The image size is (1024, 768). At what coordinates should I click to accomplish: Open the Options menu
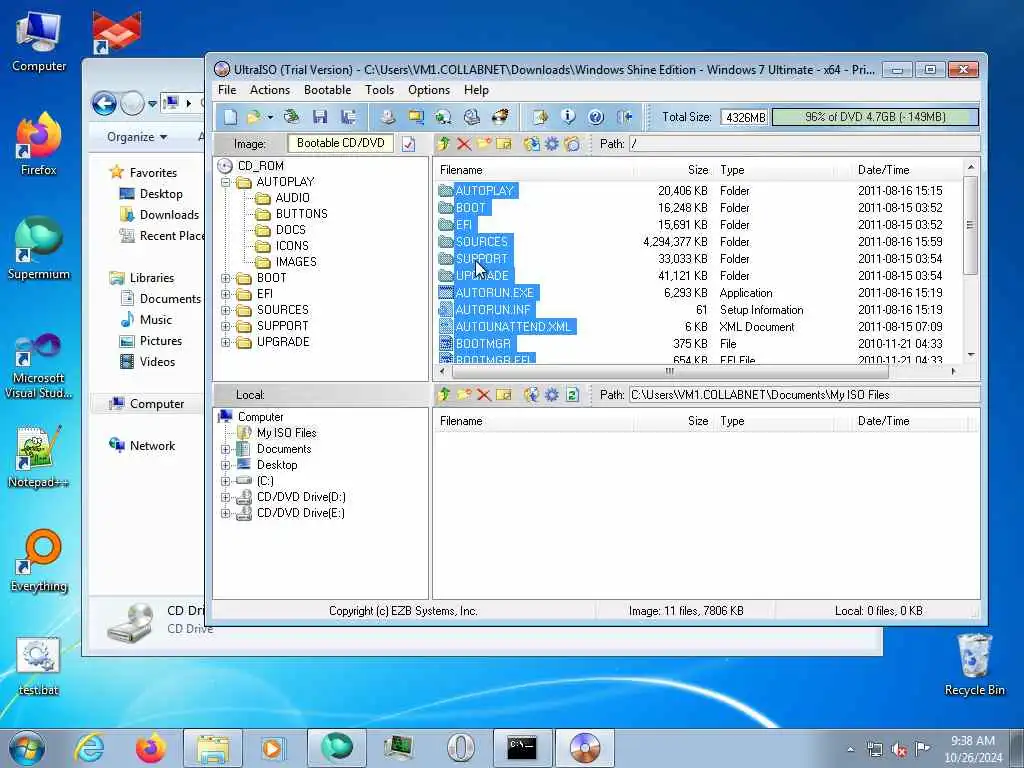coord(429,90)
